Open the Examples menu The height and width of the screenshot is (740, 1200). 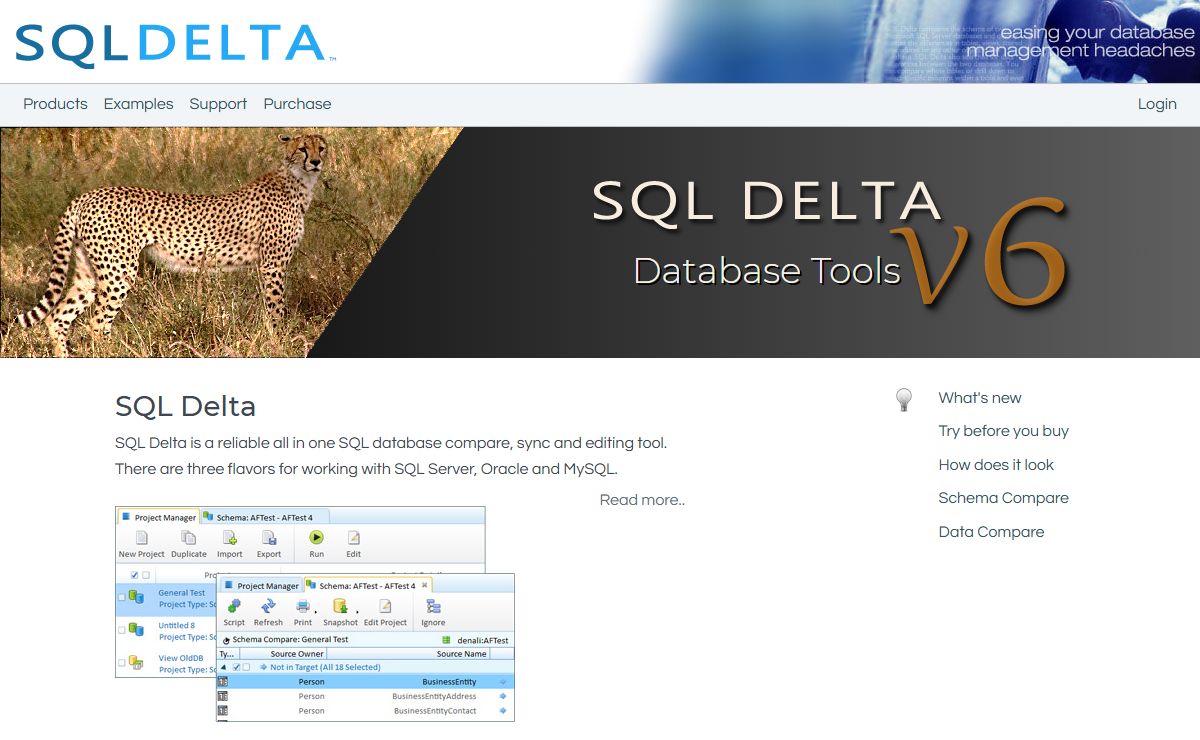click(x=139, y=104)
